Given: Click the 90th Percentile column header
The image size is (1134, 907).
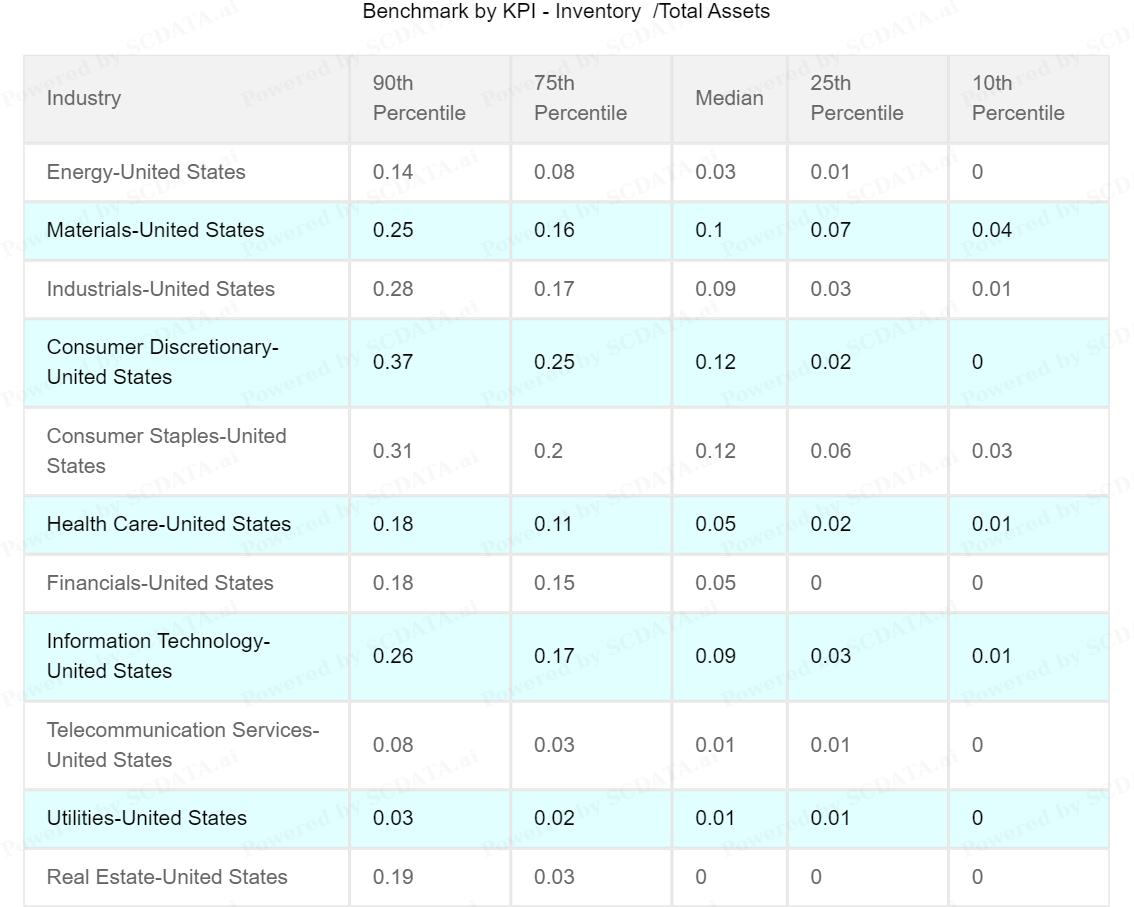Looking at the screenshot, I should [x=419, y=98].
